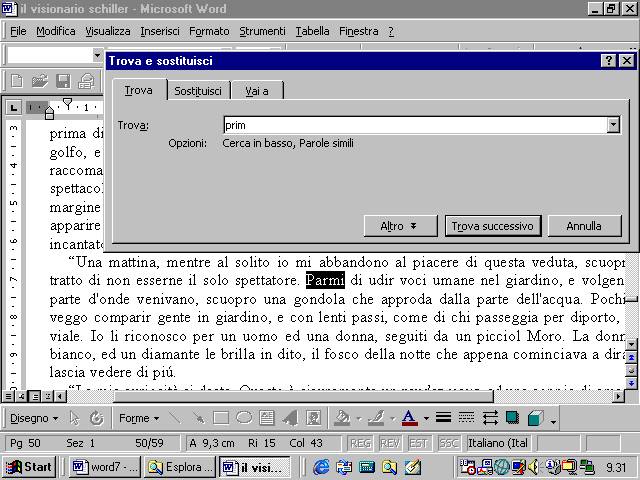Toggle SSC overtype indicator
This screenshot has height=480, width=640.
tap(448, 443)
